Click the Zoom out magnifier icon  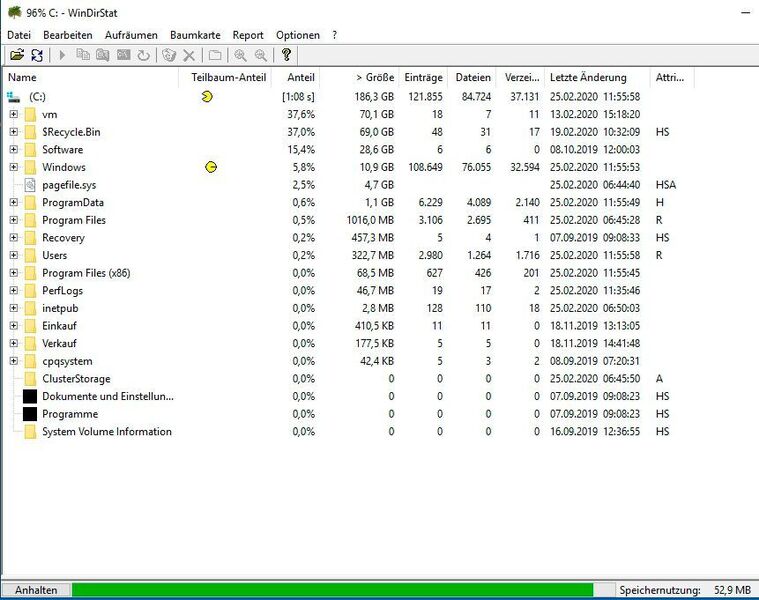260,55
